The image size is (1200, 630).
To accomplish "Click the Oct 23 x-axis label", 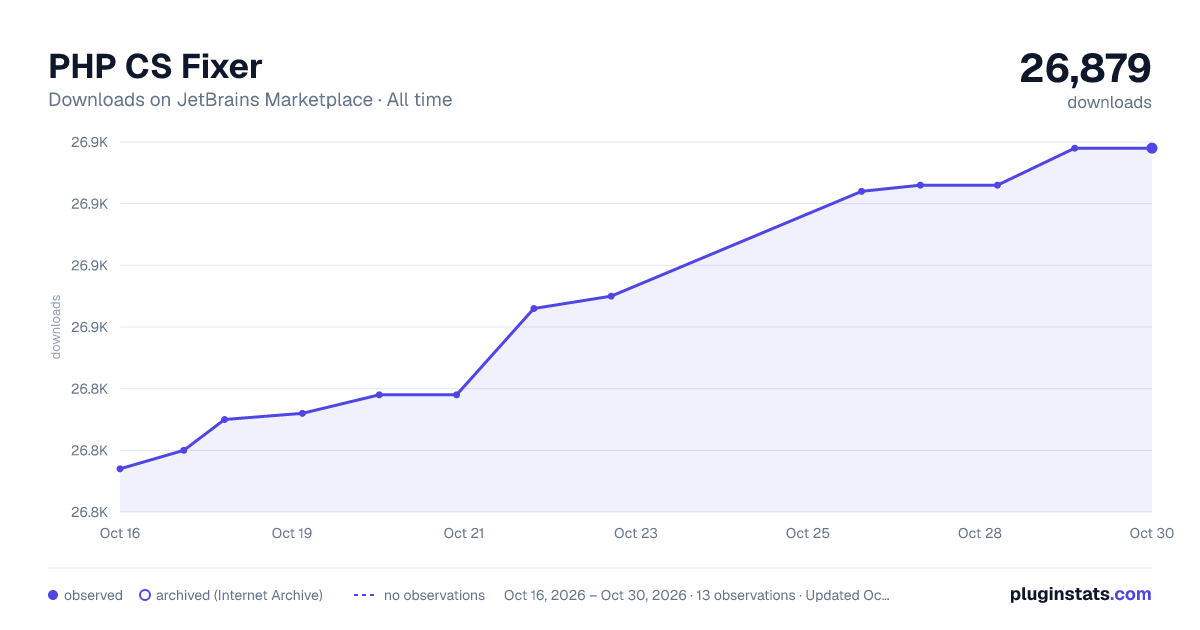I will coord(636,533).
